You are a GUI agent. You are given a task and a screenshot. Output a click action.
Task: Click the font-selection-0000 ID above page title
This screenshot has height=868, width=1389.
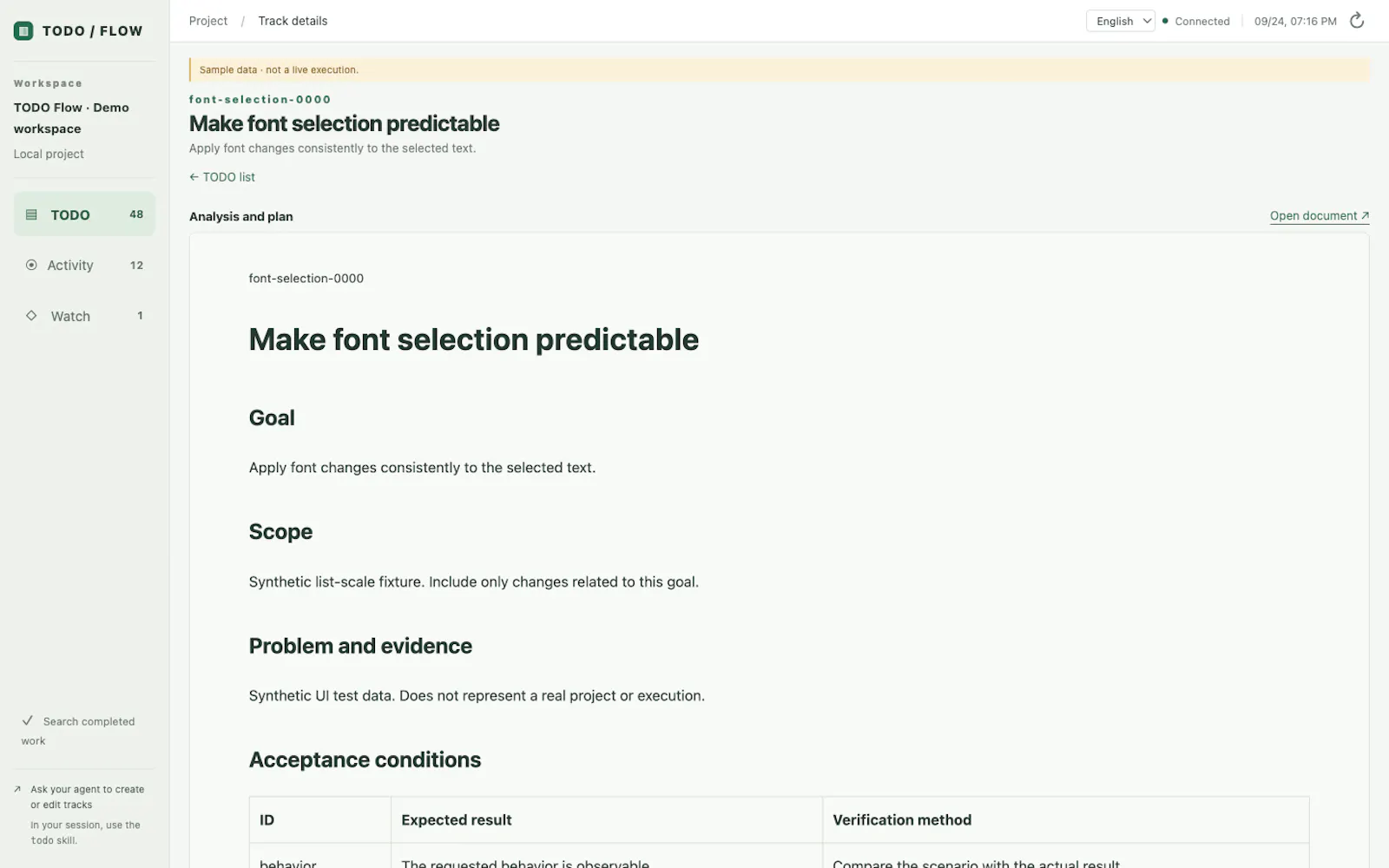tap(260, 99)
